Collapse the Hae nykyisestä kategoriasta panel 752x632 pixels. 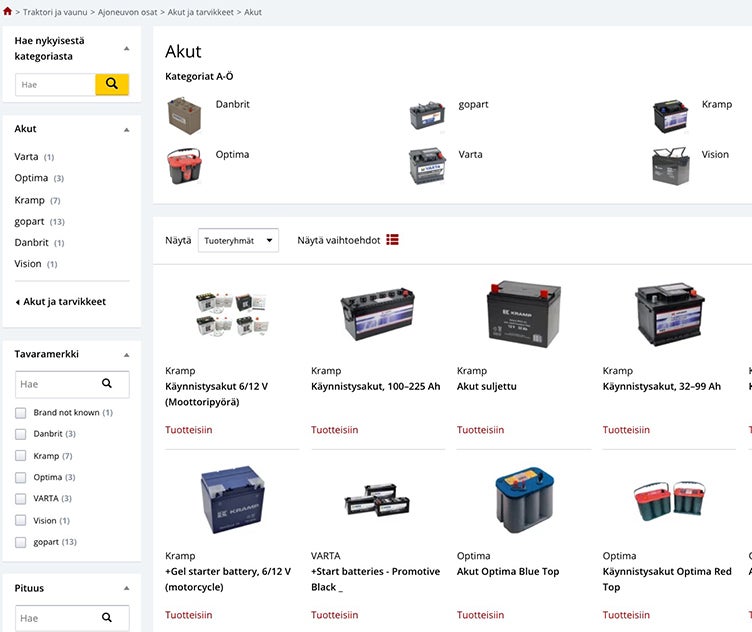127,48
